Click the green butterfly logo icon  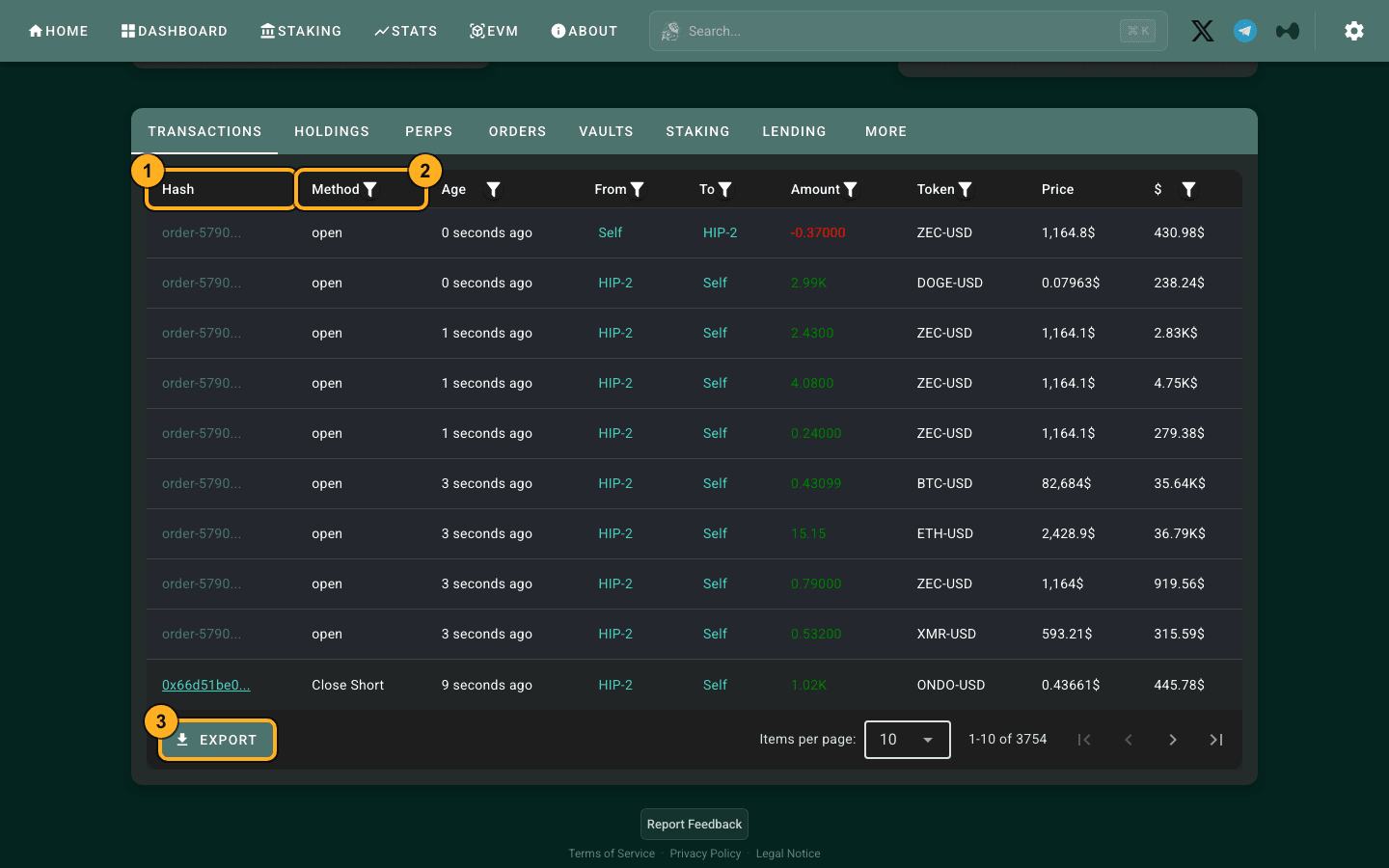(x=1288, y=31)
